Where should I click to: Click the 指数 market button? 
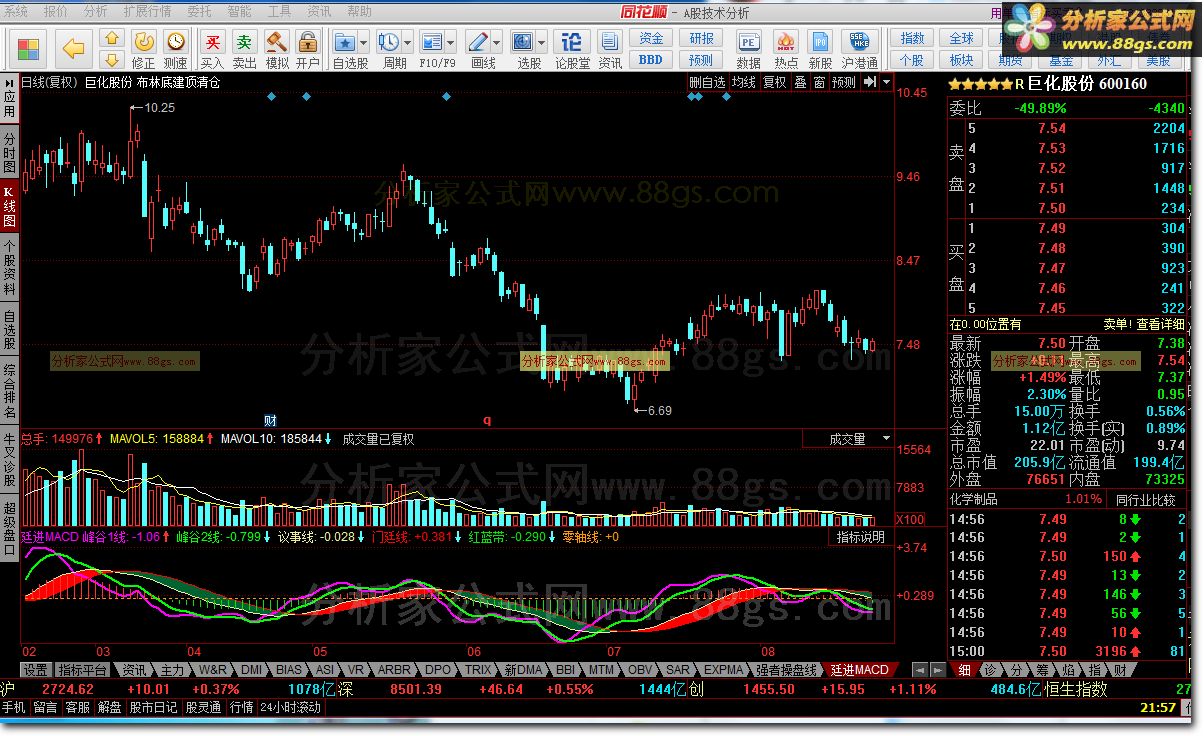912,38
